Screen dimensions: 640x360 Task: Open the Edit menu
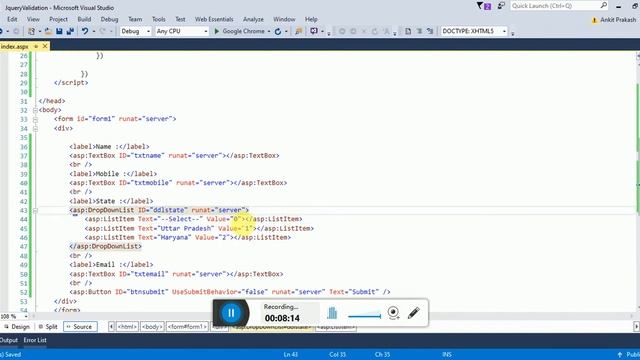[x=12, y=19]
